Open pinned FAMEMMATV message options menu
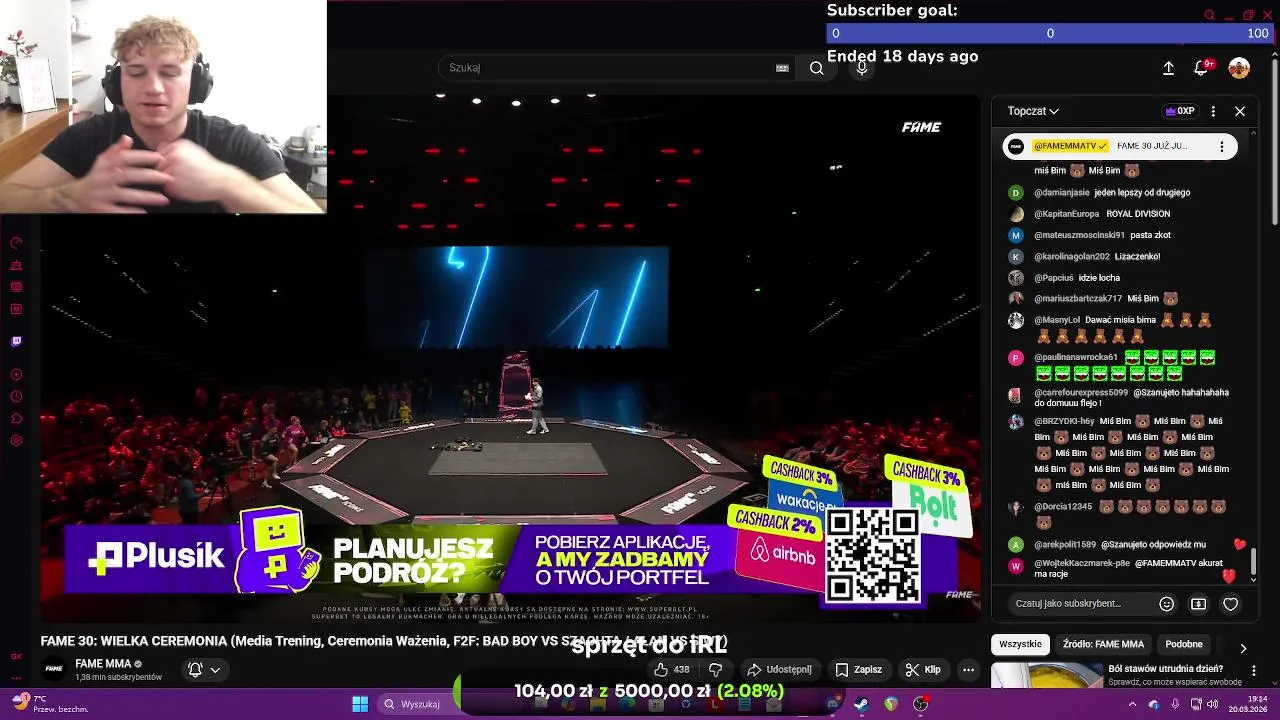The width and height of the screenshot is (1280, 720). (1221, 146)
